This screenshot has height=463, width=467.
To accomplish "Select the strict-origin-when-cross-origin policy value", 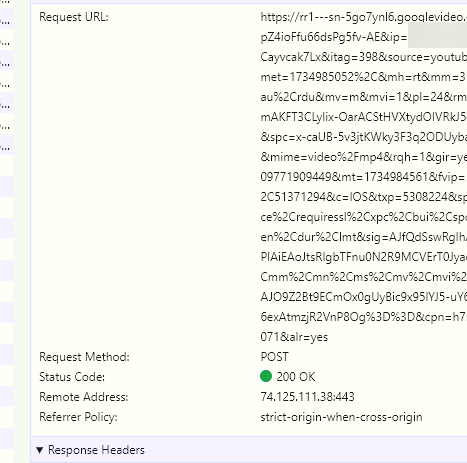I will tap(341, 417).
